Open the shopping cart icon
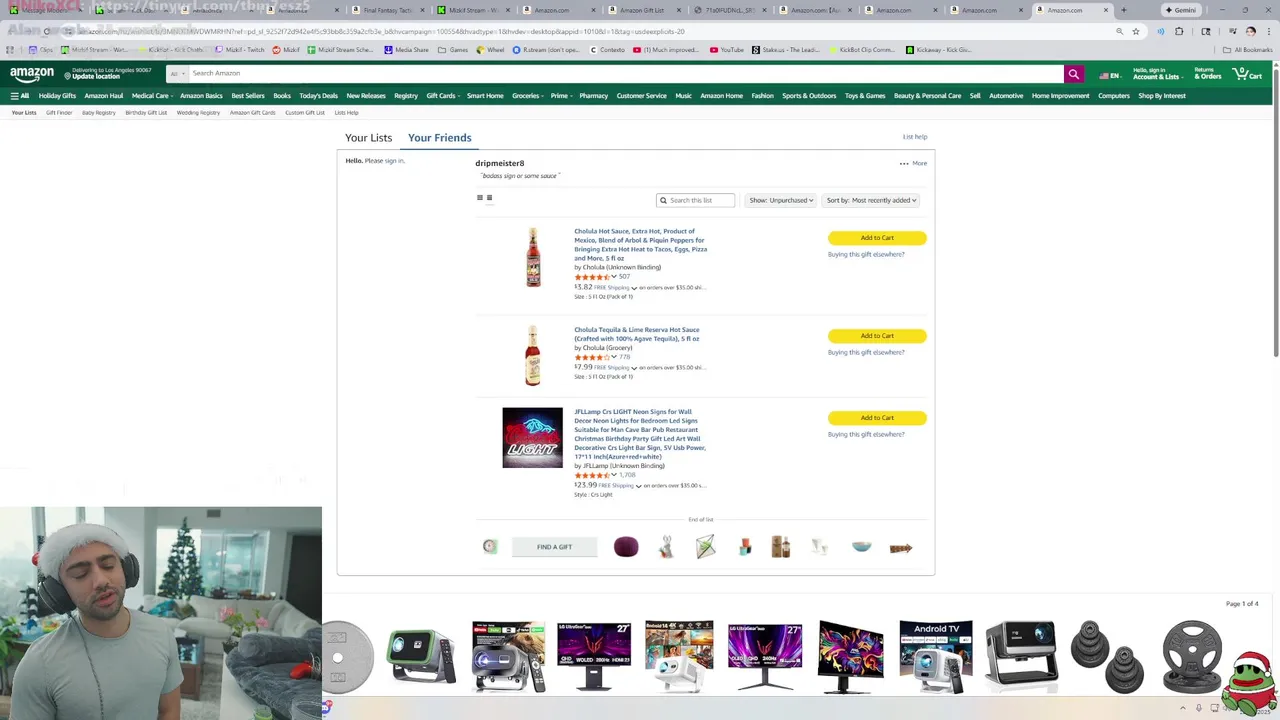This screenshot has height=720, width=1280. click(x=1247, y=73)
